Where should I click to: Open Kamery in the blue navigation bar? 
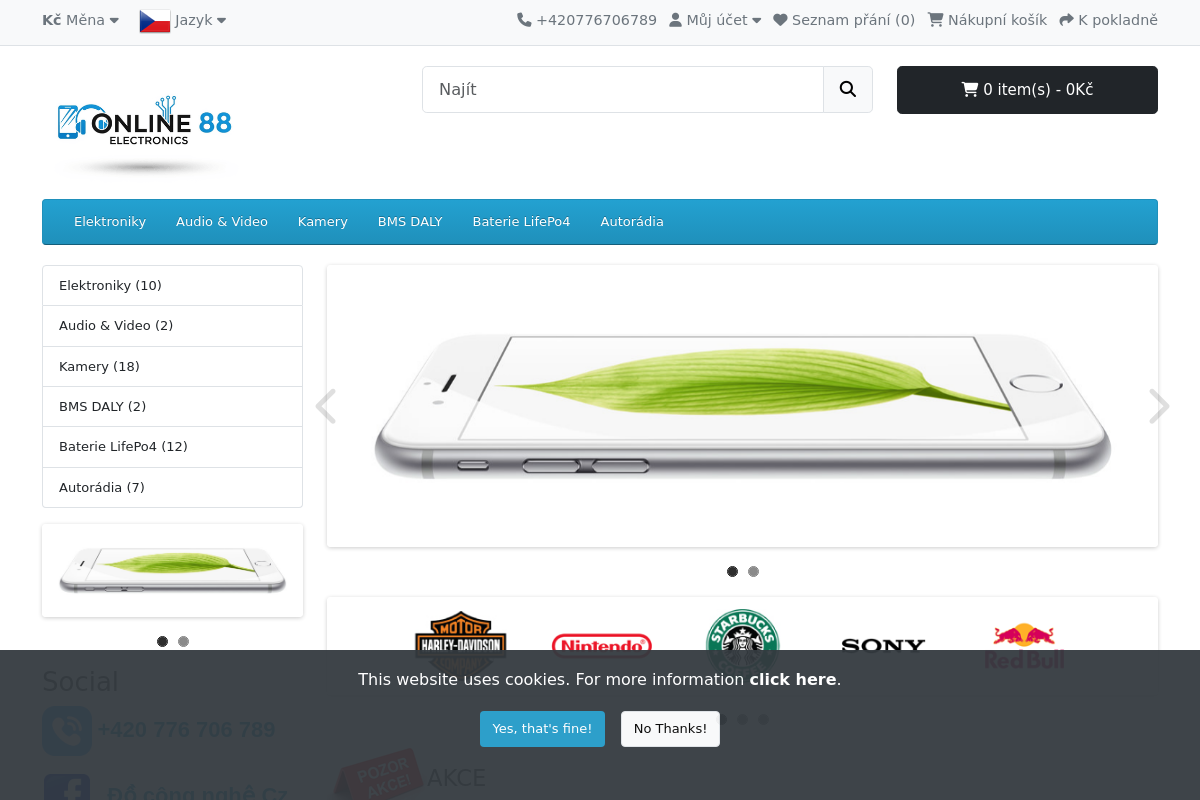pos(322,222)
